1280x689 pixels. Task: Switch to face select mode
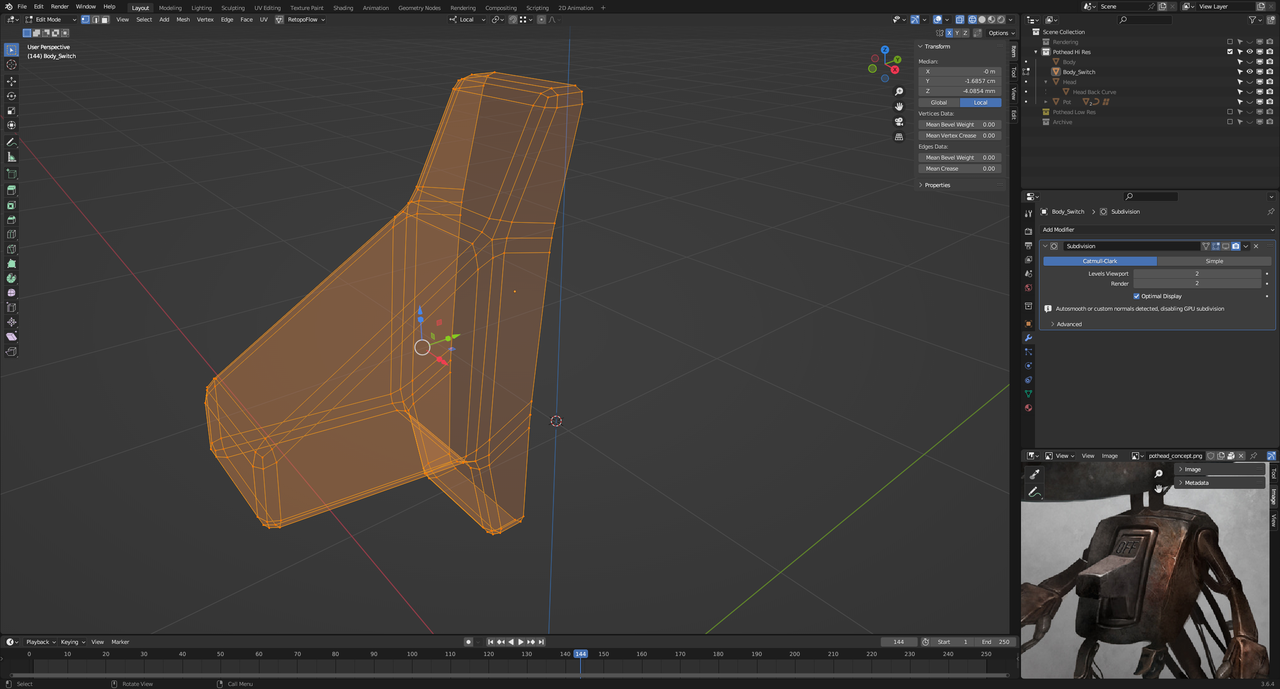click(x=105, y=20)
